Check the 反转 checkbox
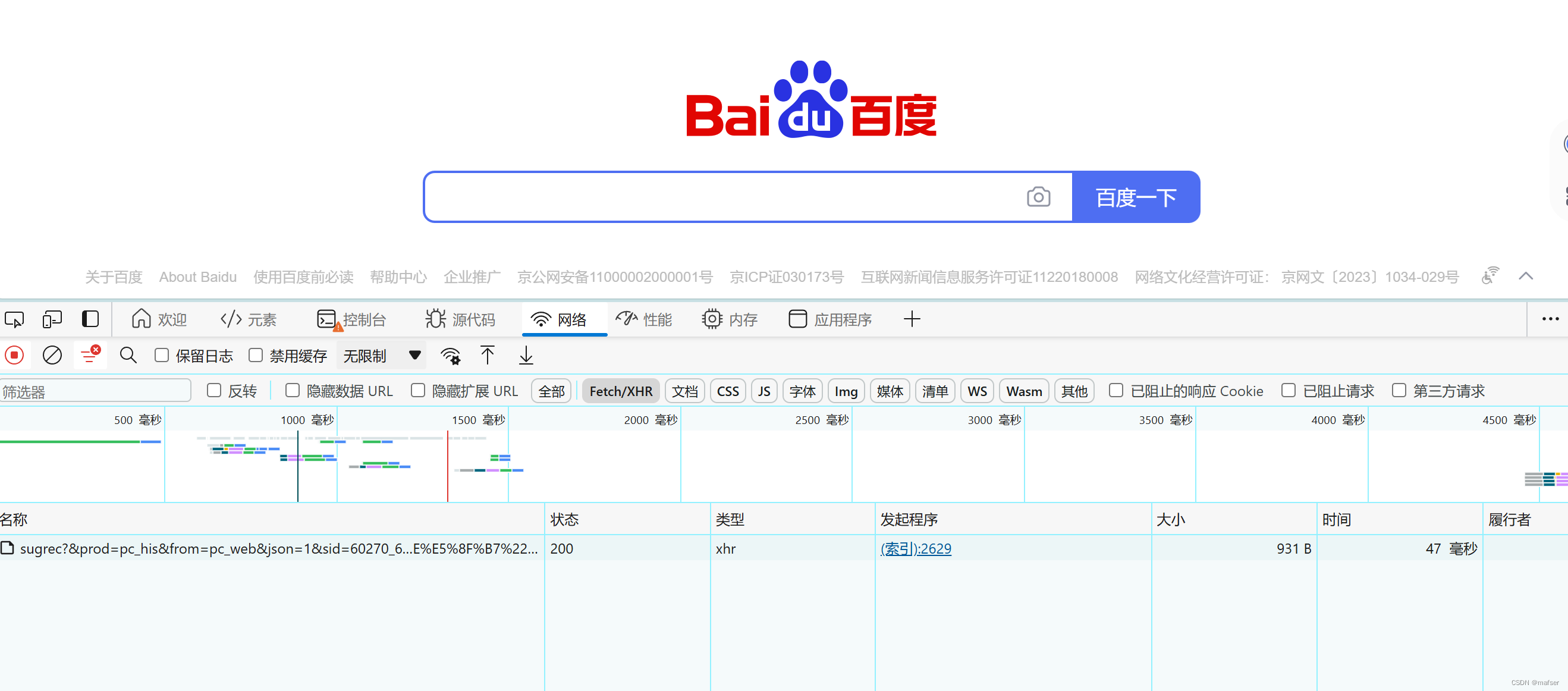Image resolution: width=1568 pixels, height=691 pixels. point(213,390)
